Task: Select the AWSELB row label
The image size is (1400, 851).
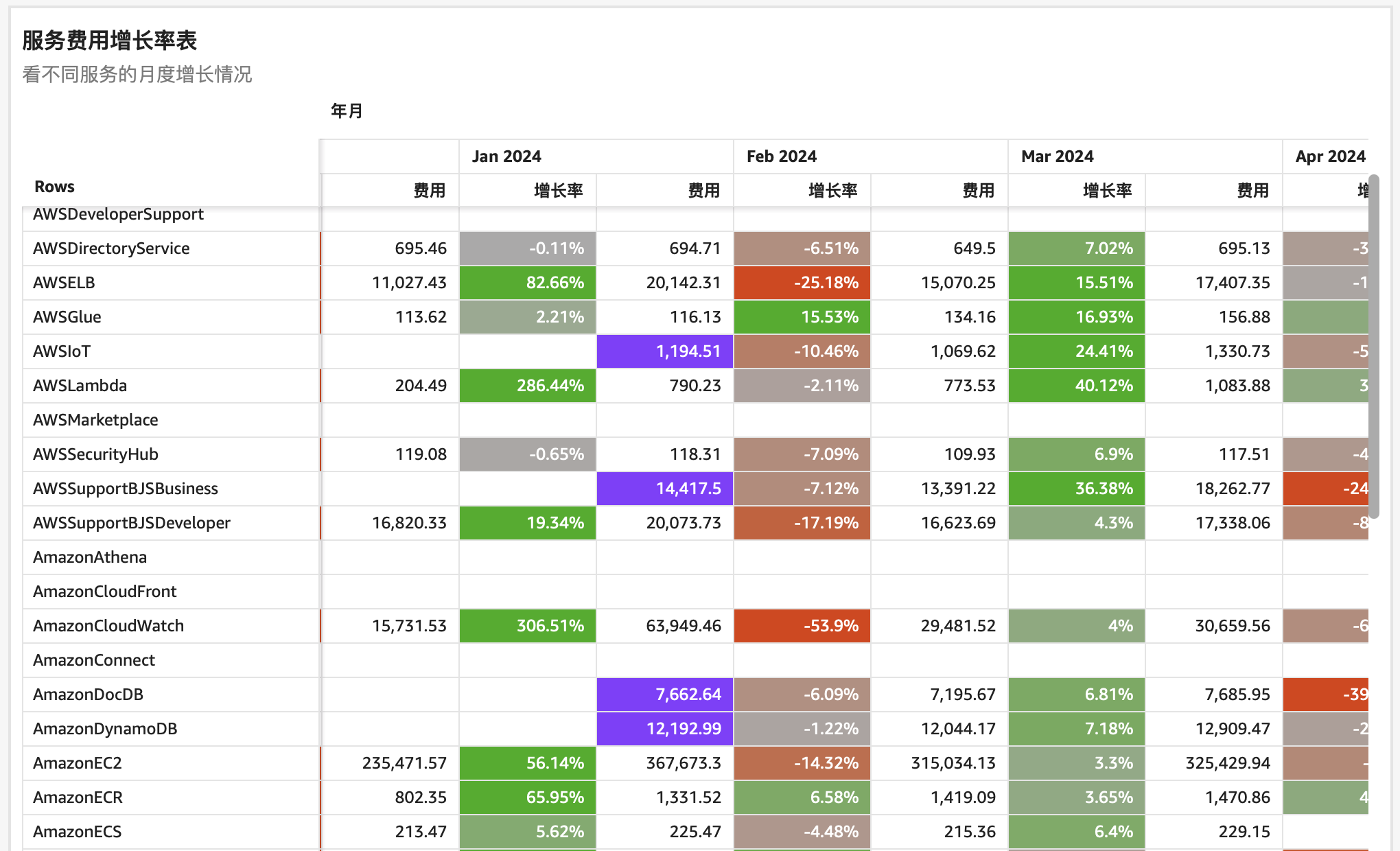Action: coord(64,283)
